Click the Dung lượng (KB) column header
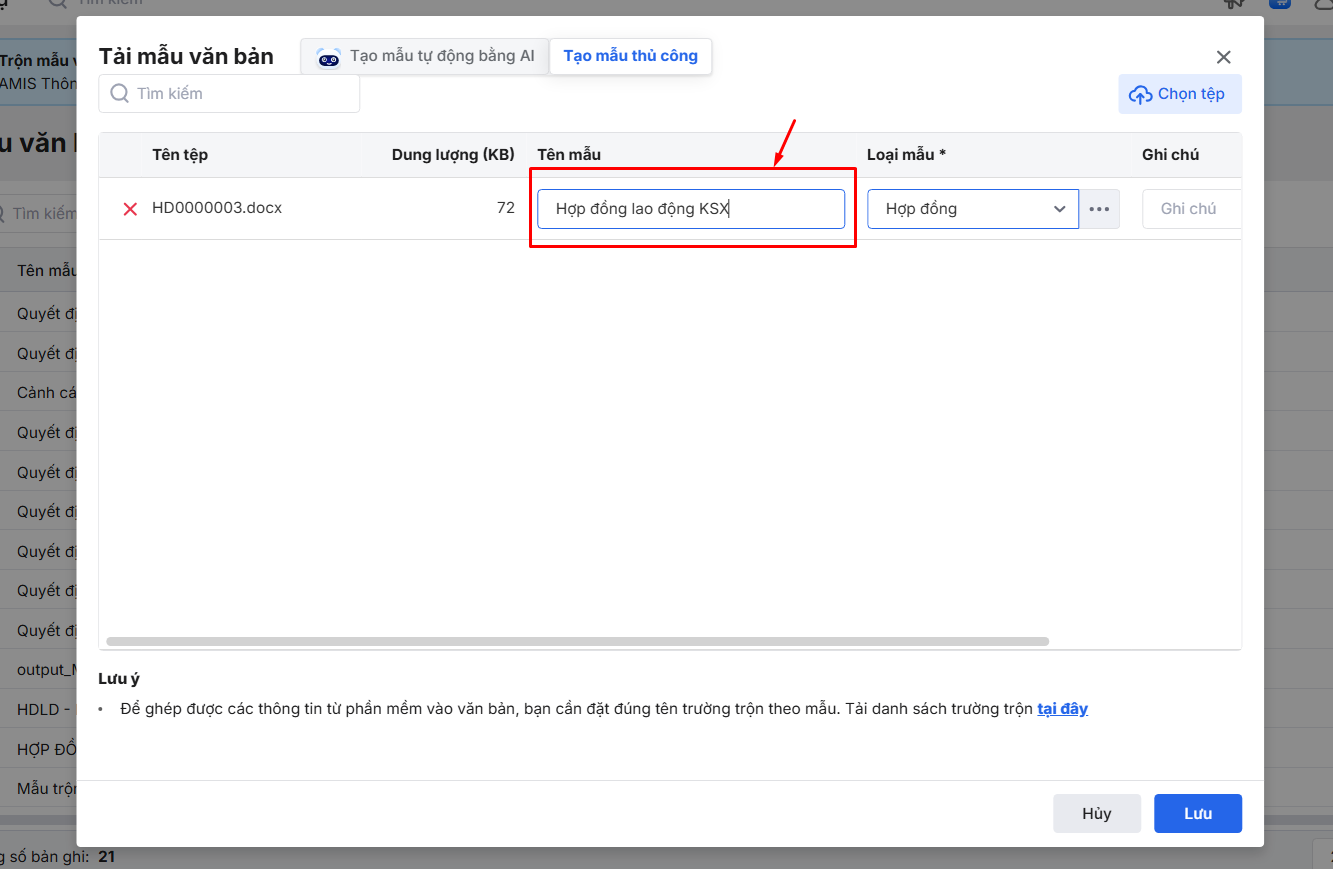The height and width of the screenshot is (869, 1333). tap(452, 154)
